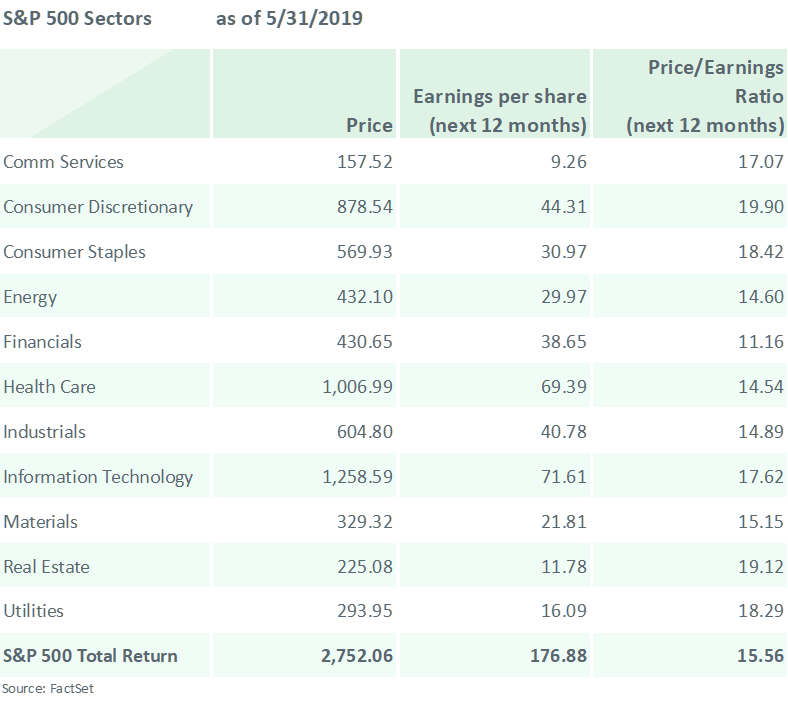Pick Energy P/E ratio 14.60
The image size is (788, 701).
pyautogui.click(x=761, y=297)
